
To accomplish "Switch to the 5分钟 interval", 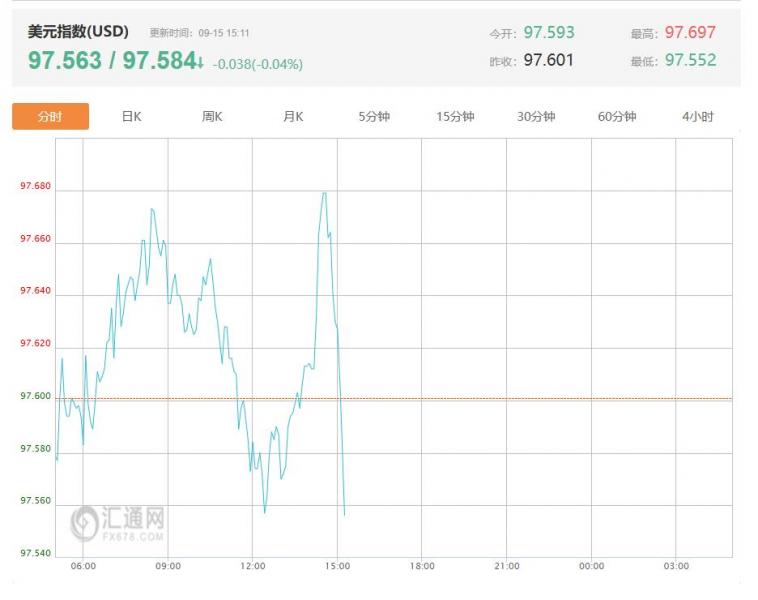I will (x=374, y=117).
